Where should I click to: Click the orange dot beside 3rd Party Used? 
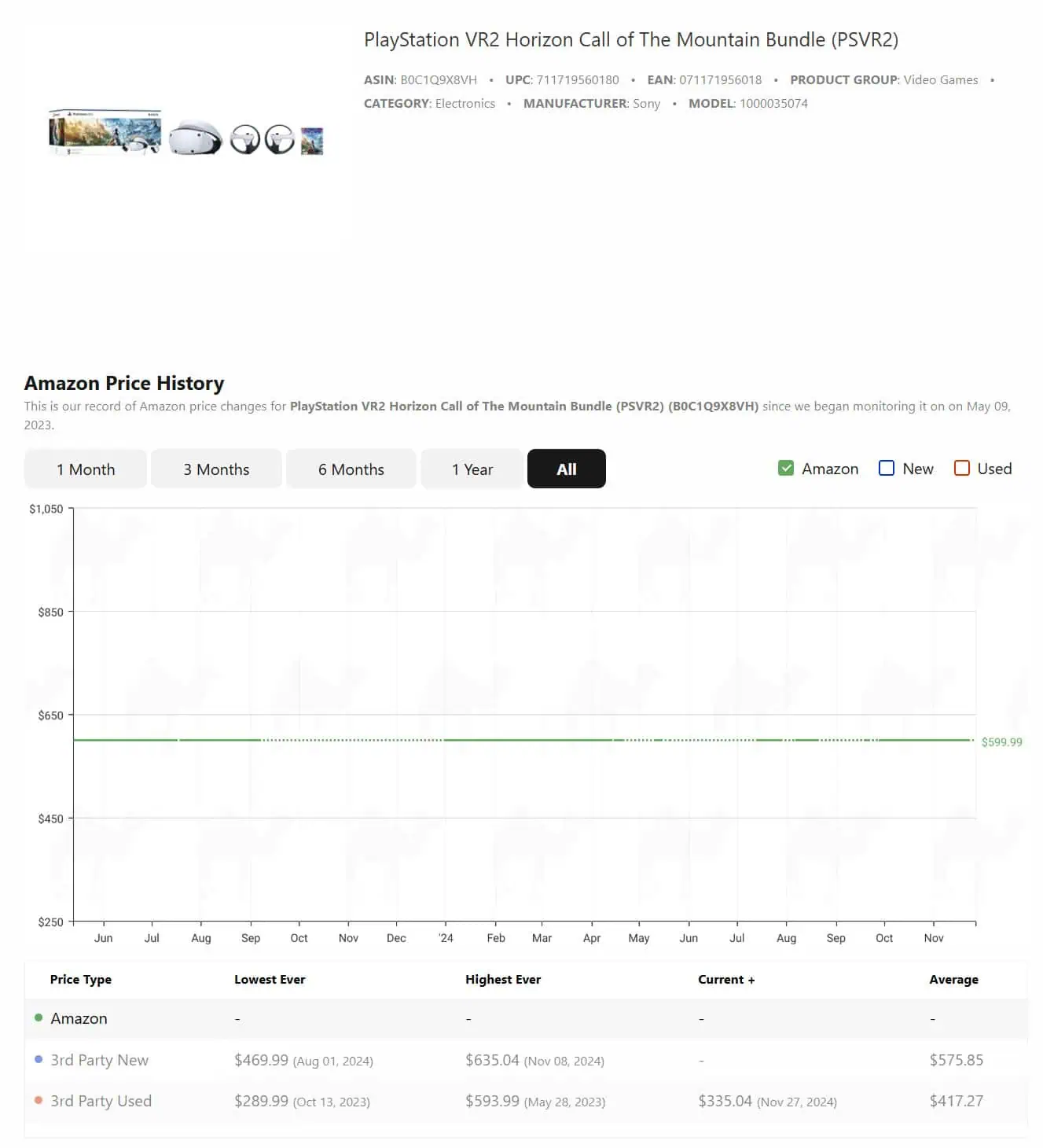click(x=39, y=1100)
